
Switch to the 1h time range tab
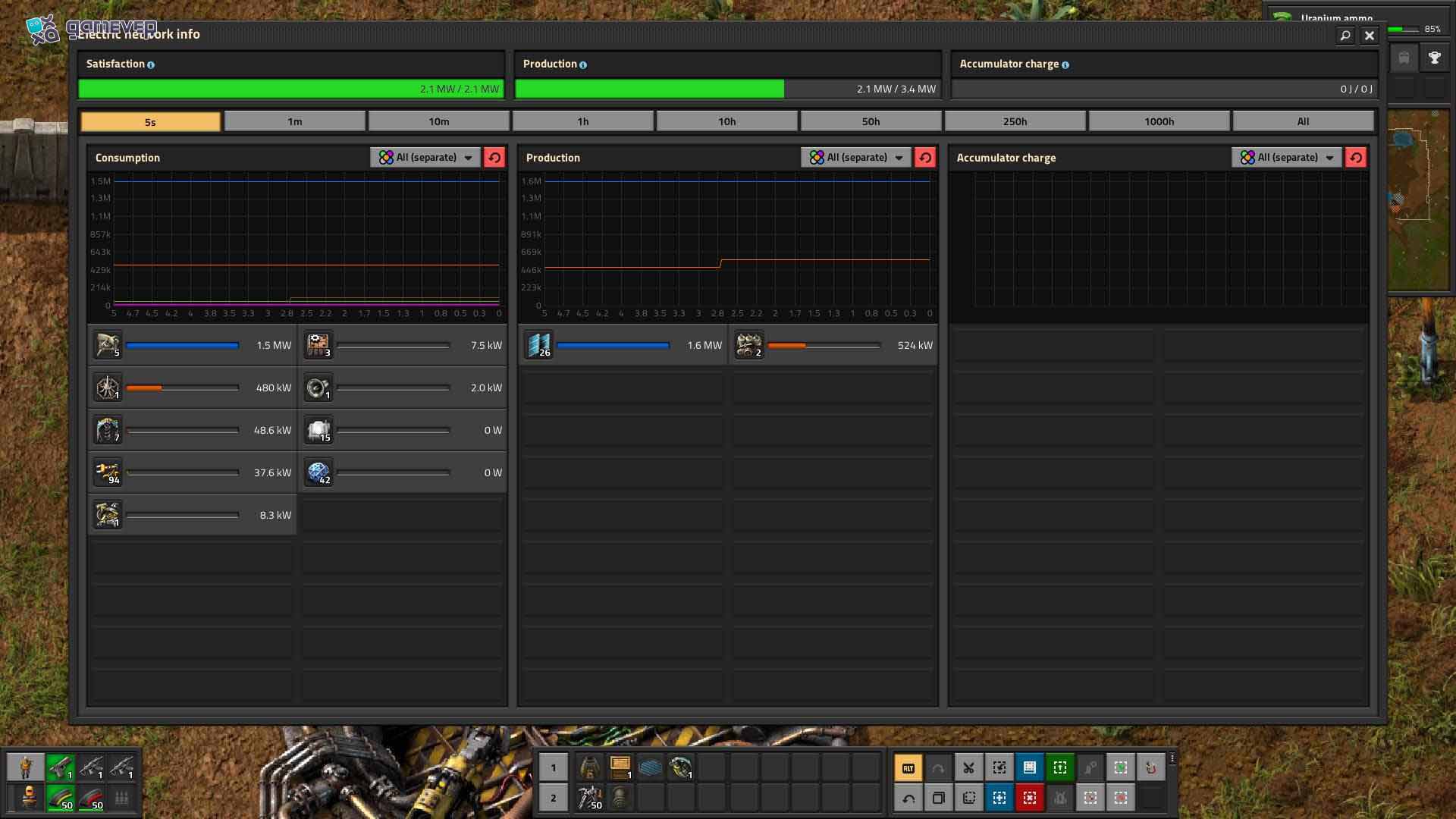pyautogui.click(x=583, y=121)
